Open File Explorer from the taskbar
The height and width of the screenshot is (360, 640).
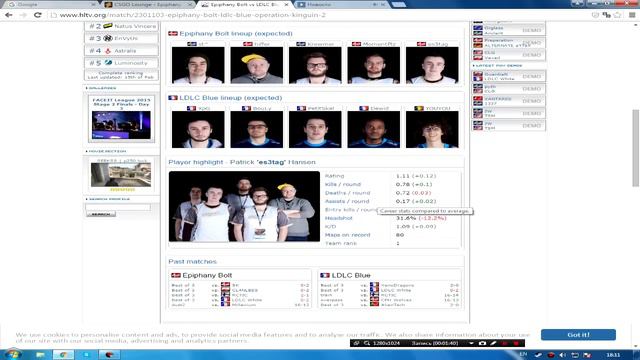click(40, 355)
